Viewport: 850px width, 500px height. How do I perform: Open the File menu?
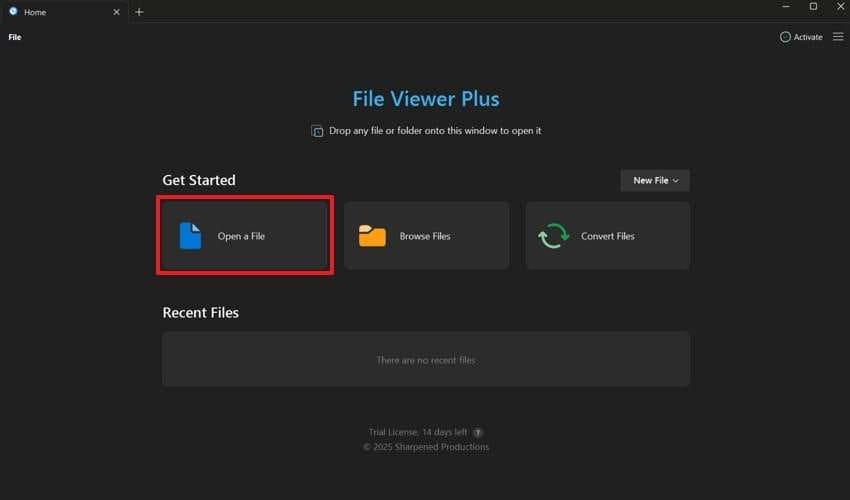click(15, 37)
